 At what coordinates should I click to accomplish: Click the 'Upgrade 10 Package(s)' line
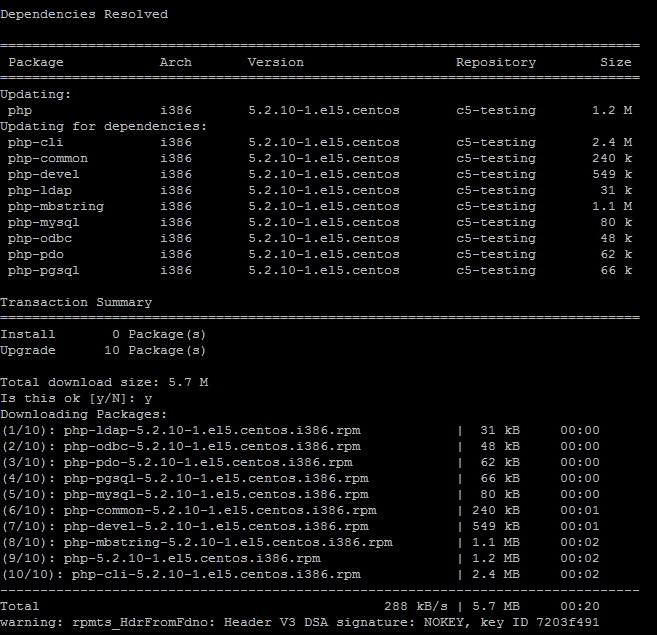point(103,350)
